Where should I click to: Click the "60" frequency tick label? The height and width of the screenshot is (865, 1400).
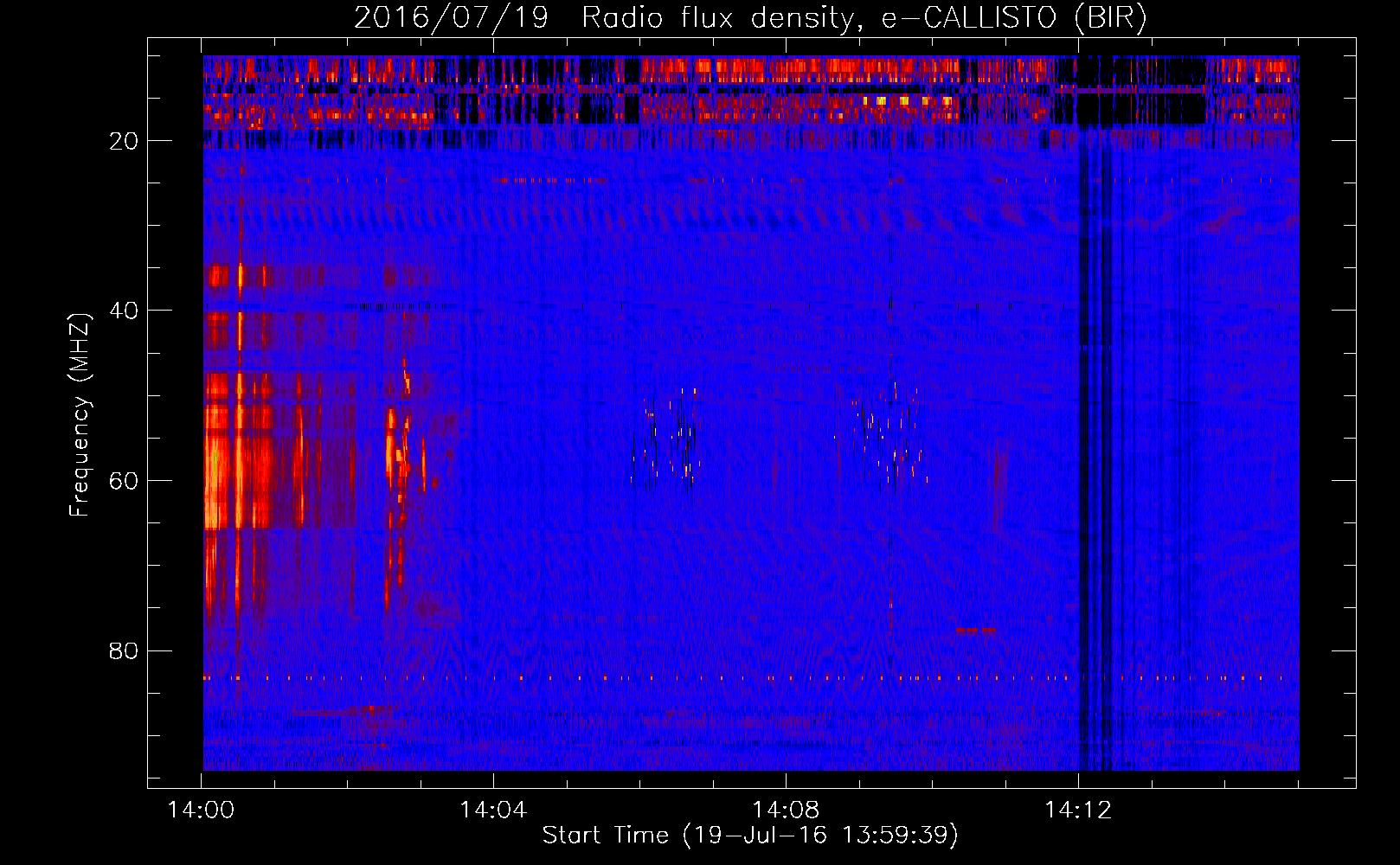[x=124, y=481]
